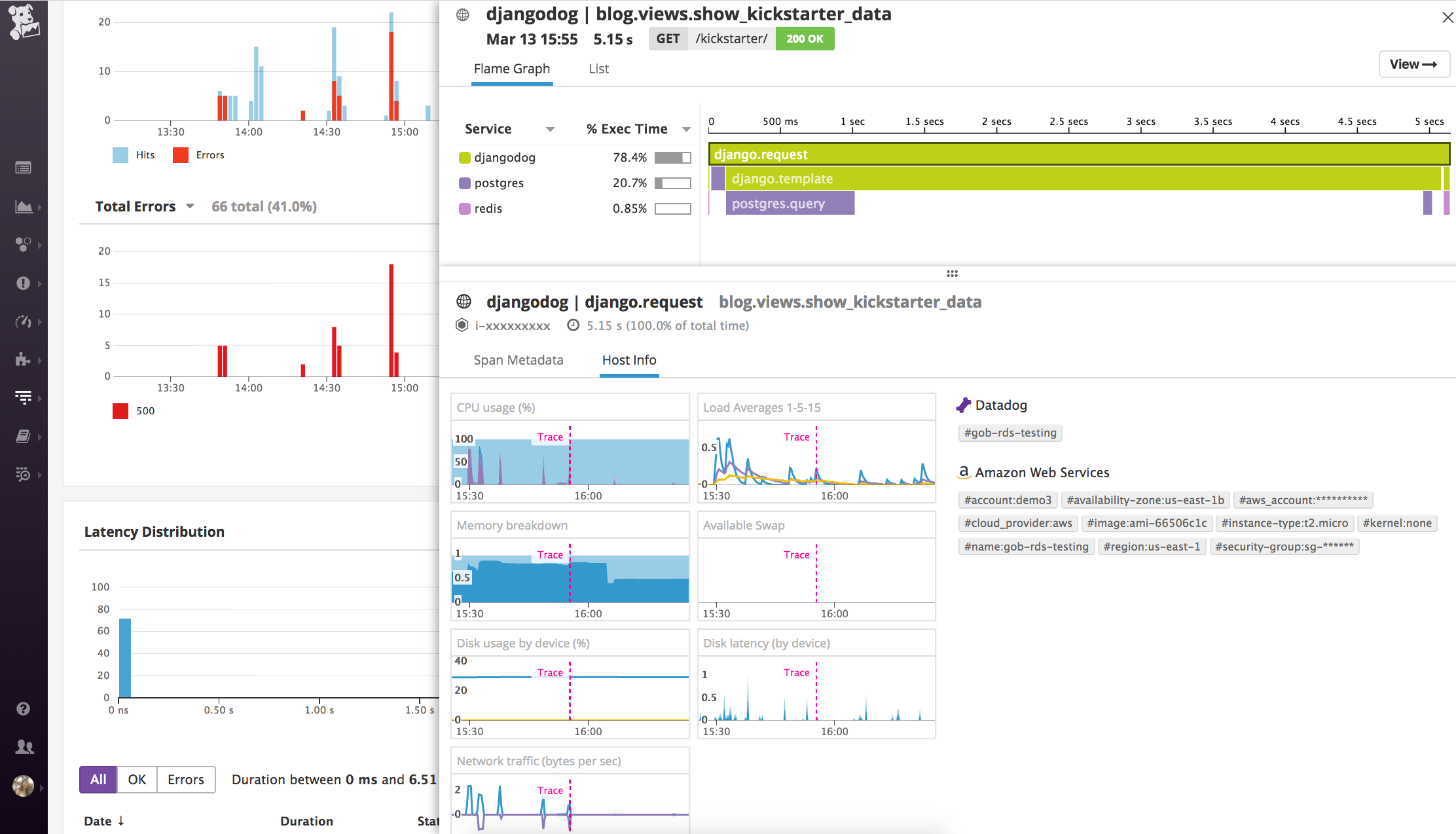The width and height of the screenshot is (1456, 834).
Task: Select the Errors duration filter
Action: [185, 779]
